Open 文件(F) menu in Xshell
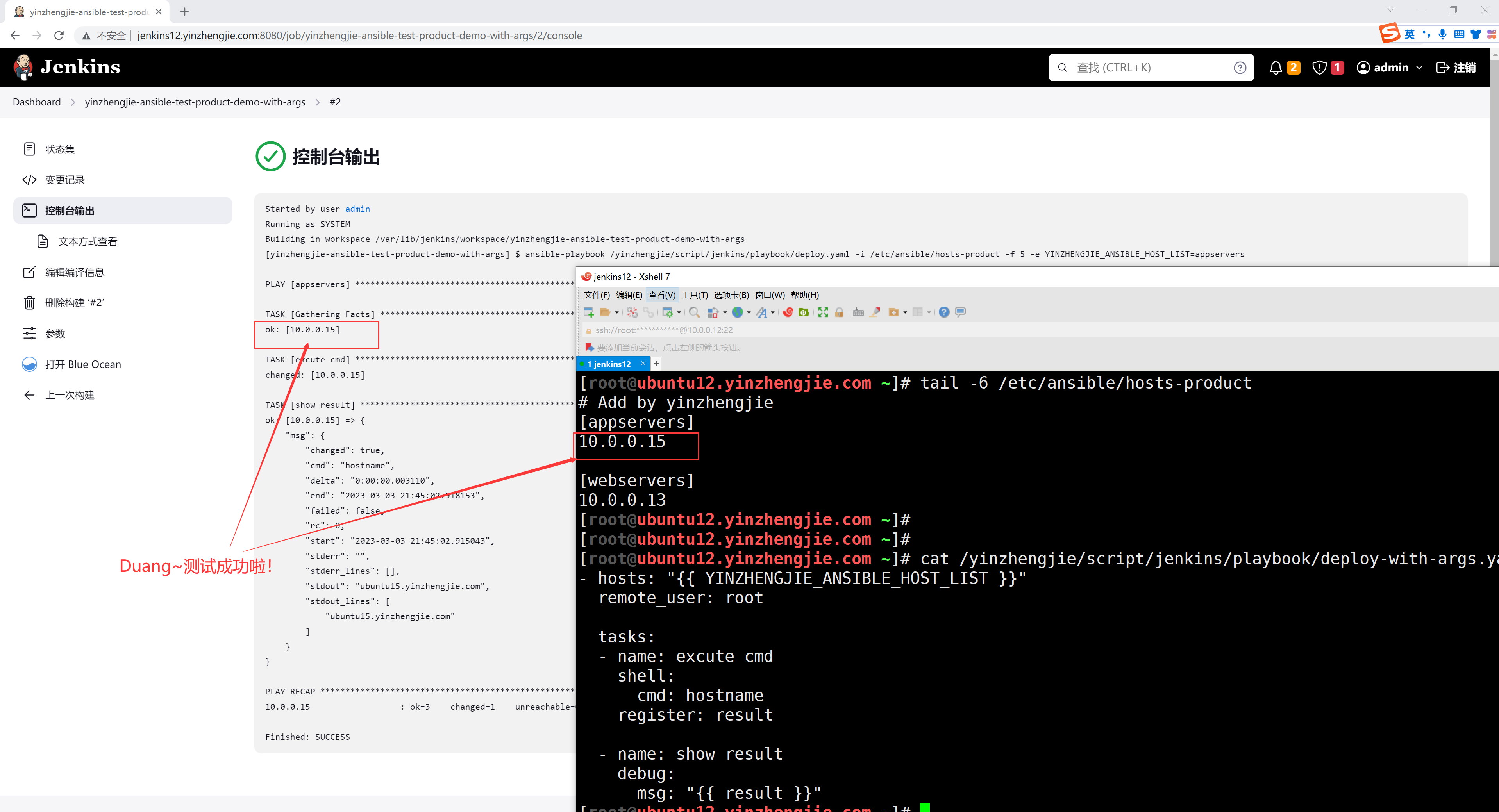This screenshot has width=1499, height=812. point(597,295)
